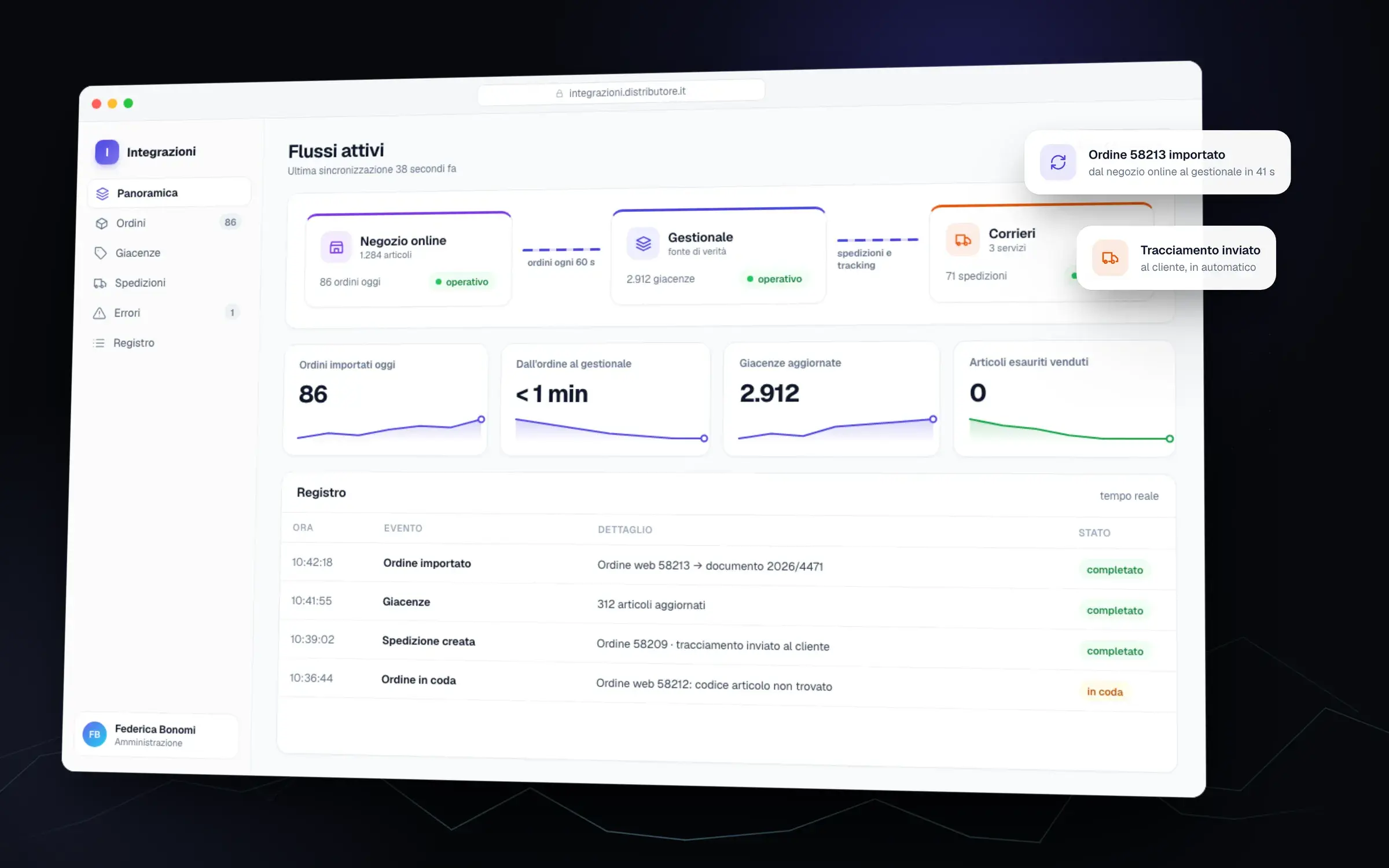This screenshot has width=1389, height=868.
Task: Open Registro from the sidebar
Action: (x=166, y=343)
